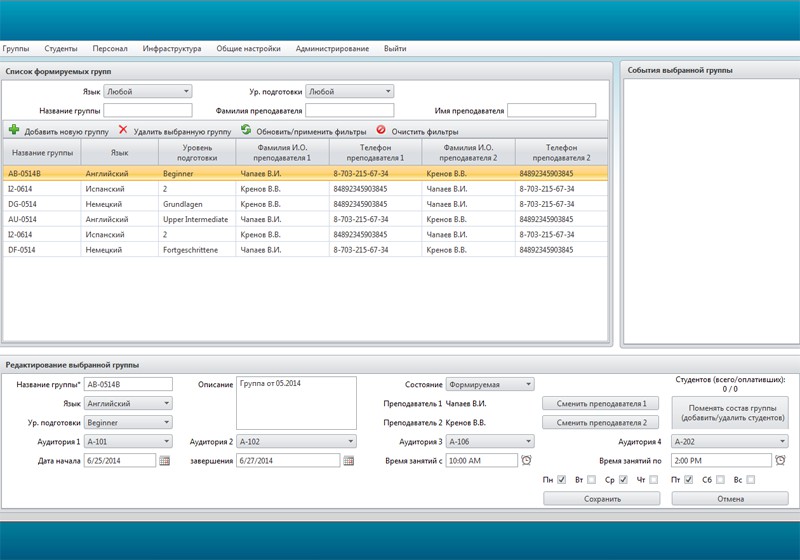Check the Сб weekday checkbox

[720, 479]
